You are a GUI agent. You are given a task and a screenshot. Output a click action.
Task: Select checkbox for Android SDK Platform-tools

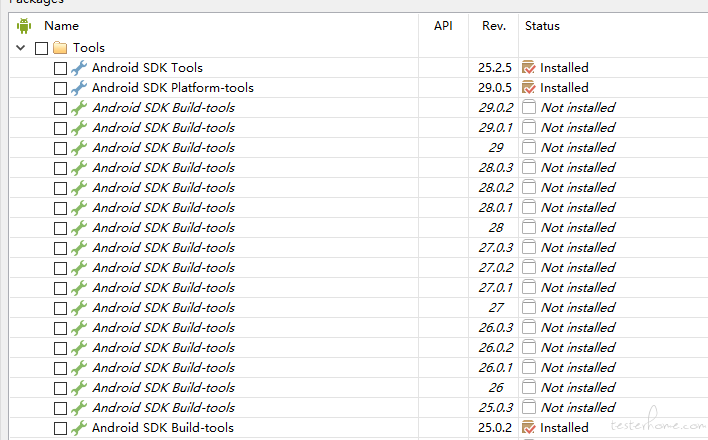60,89
